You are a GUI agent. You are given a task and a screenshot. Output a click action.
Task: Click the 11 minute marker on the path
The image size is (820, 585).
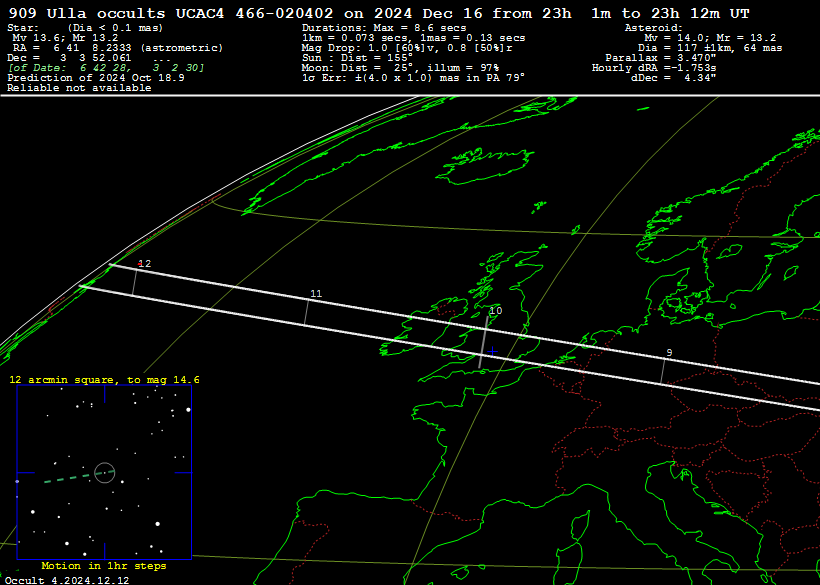pos(316,294)
